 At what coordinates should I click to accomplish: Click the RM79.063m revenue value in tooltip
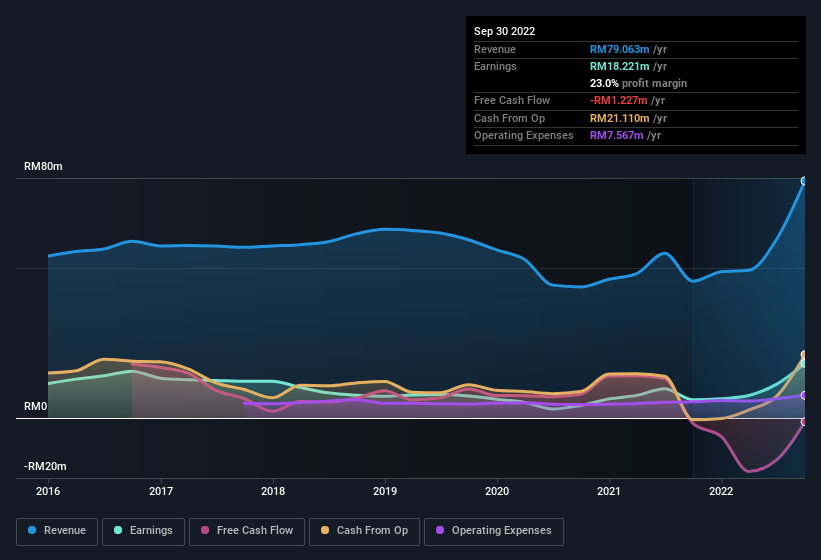click(x=619, y=49)
